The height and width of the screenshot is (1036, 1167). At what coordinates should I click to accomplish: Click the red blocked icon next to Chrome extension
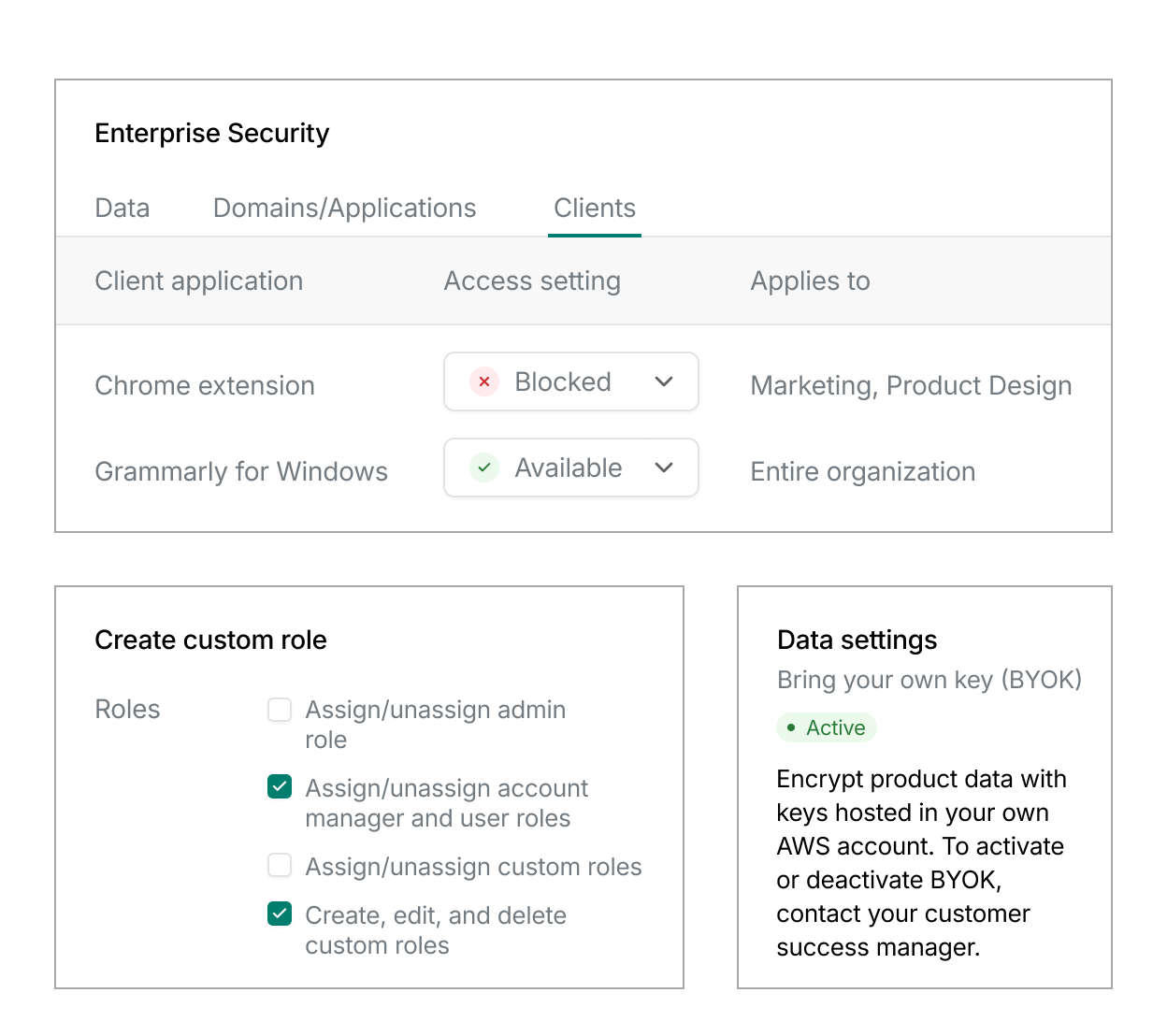coord(483,381)
